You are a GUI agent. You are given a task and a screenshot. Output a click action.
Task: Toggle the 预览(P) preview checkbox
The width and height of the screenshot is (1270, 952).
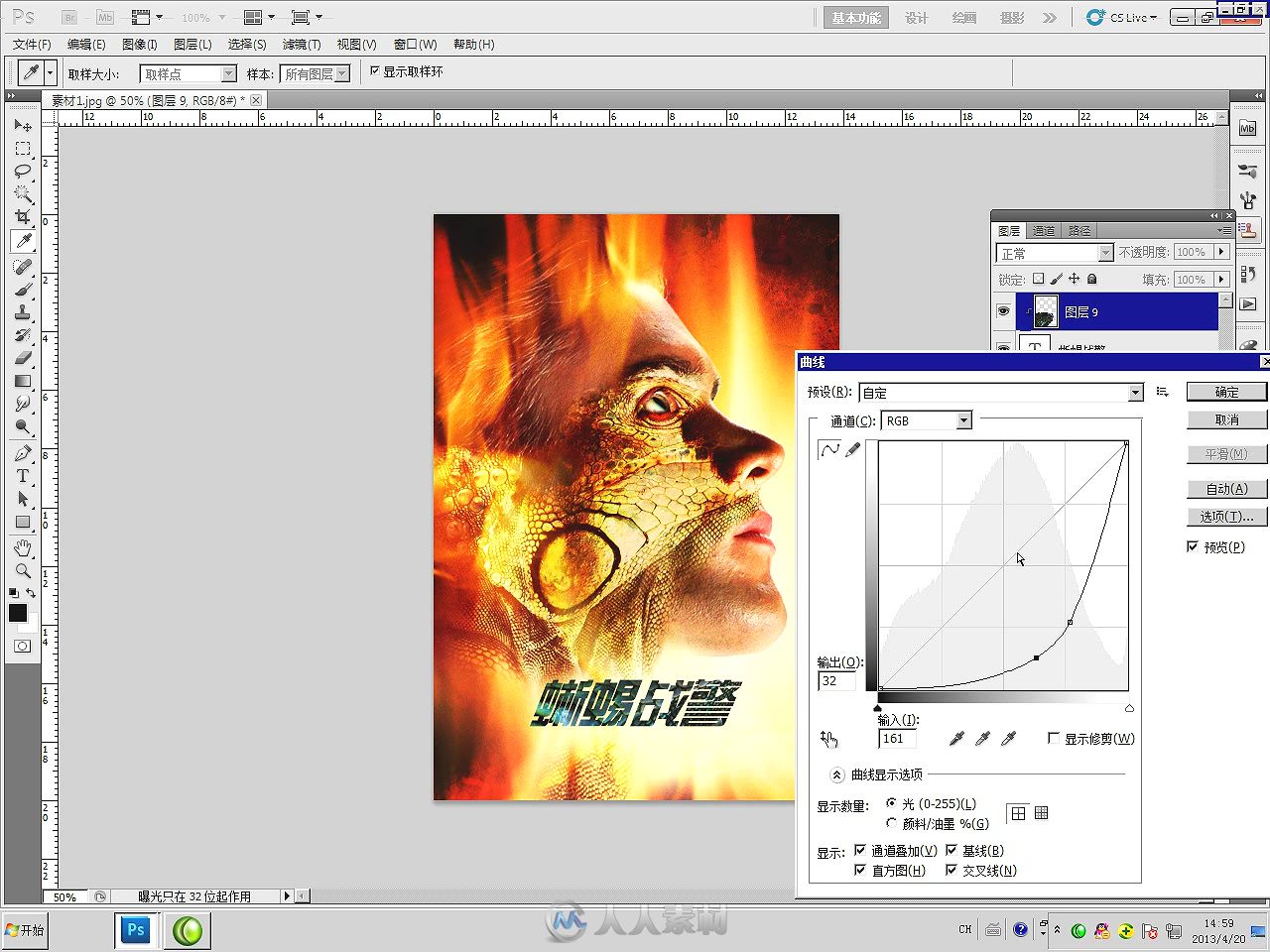[x=1193, y=546]
